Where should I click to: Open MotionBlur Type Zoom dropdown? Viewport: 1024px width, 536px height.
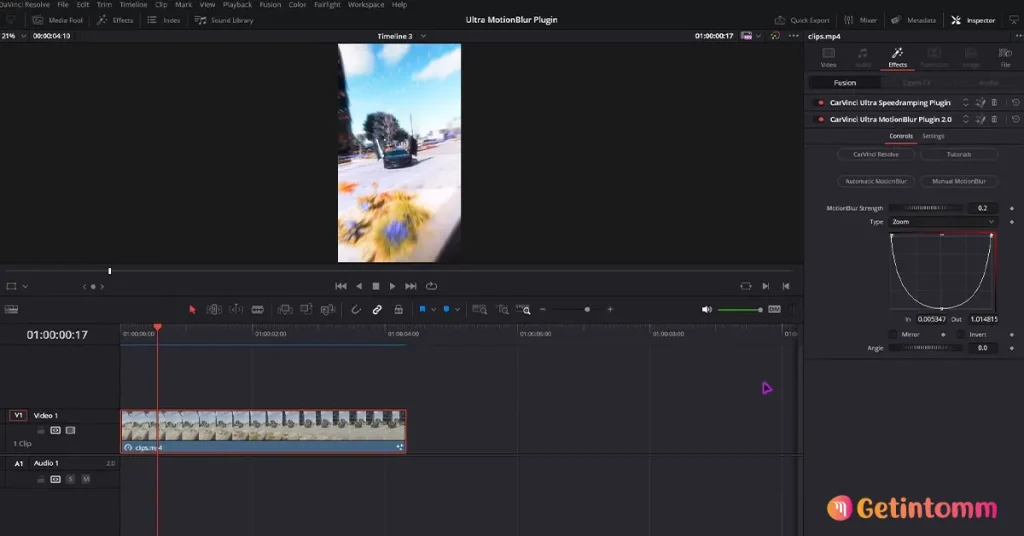pos(943,222)
